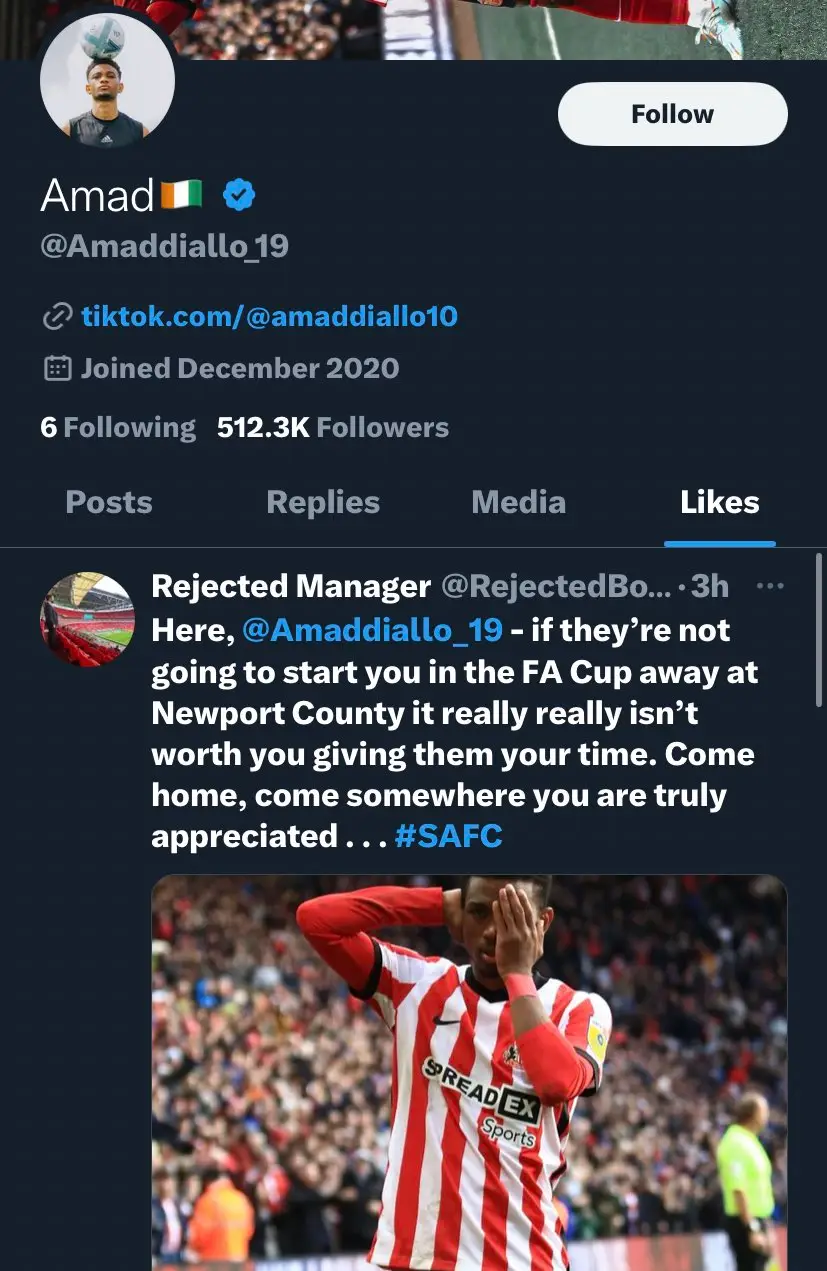The height and width of the screenshot is (1271, 827).
Task: Open the tiktok.com/@amaddiallo10 link
Action: tap(269, 317)
